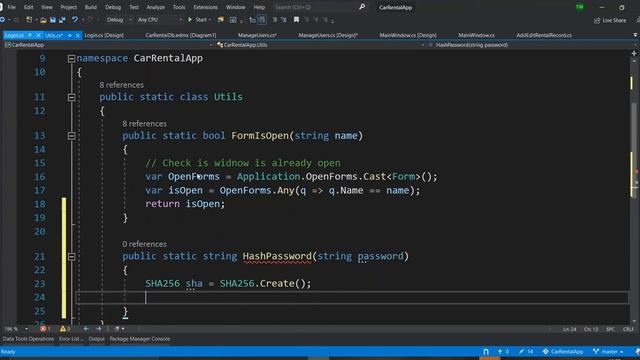Click the Live Share icon
Viewport: 640px width, 360px height.
[597, 20]
